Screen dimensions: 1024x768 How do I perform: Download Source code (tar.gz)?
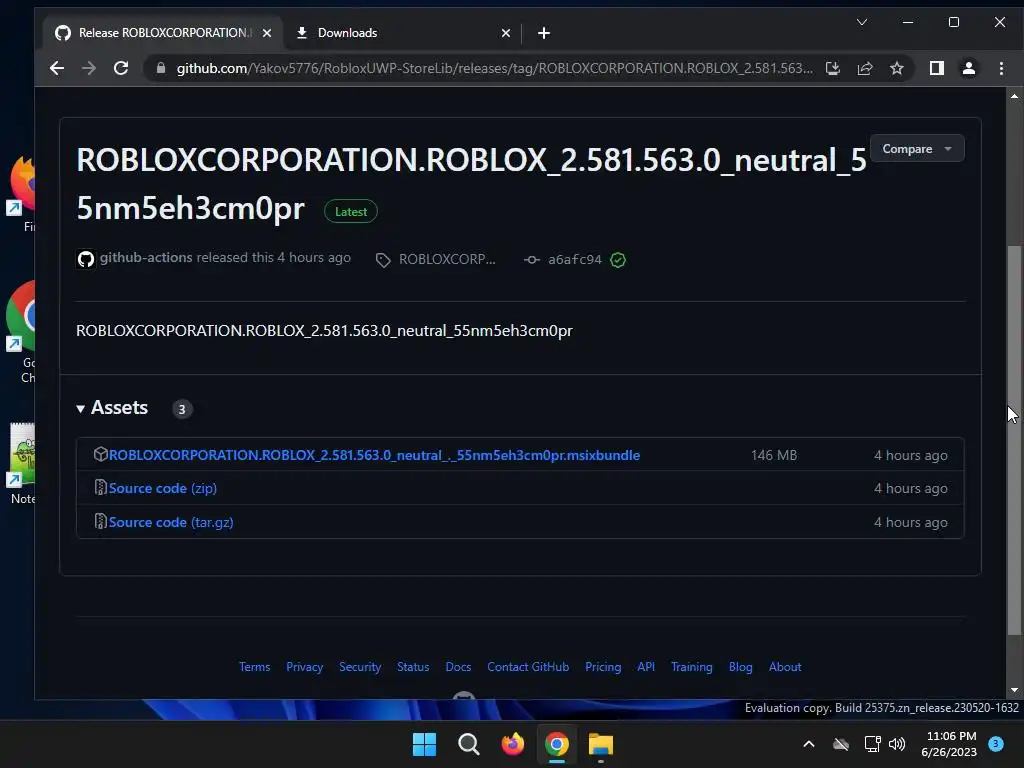click(x=171, y=522)
